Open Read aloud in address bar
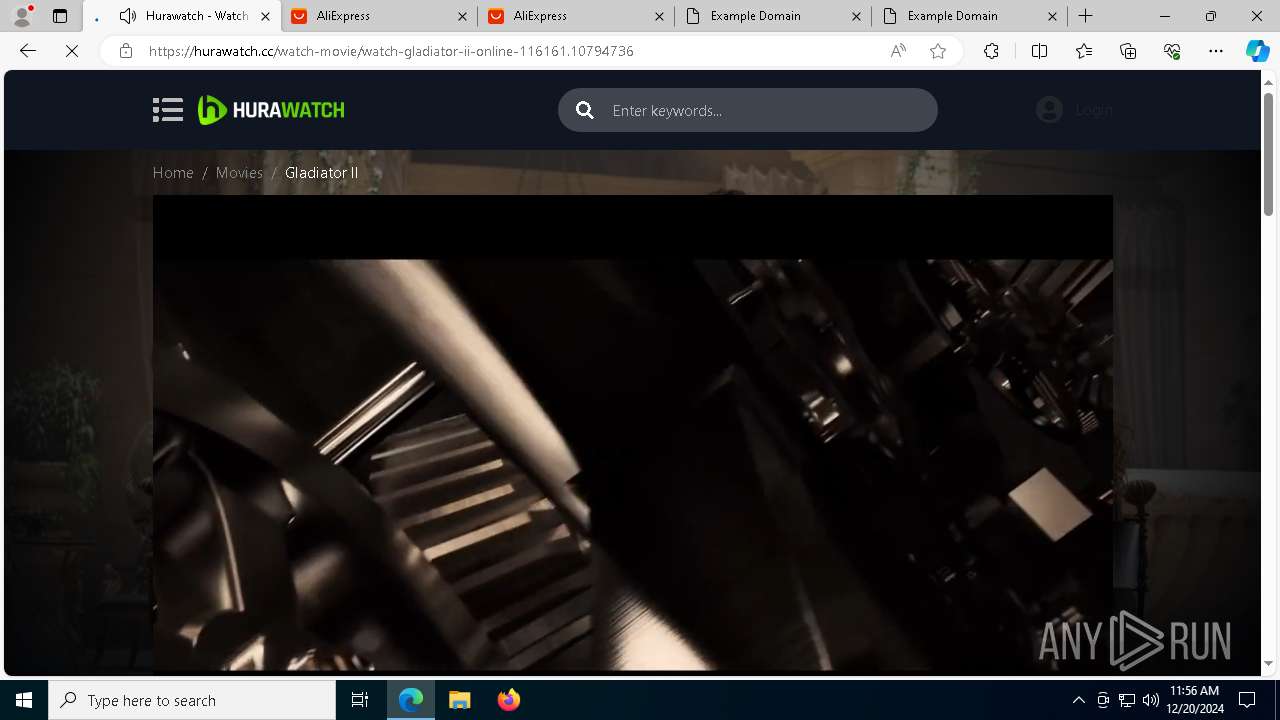The width and height of the screenshot is (1280, 720). 898,51
